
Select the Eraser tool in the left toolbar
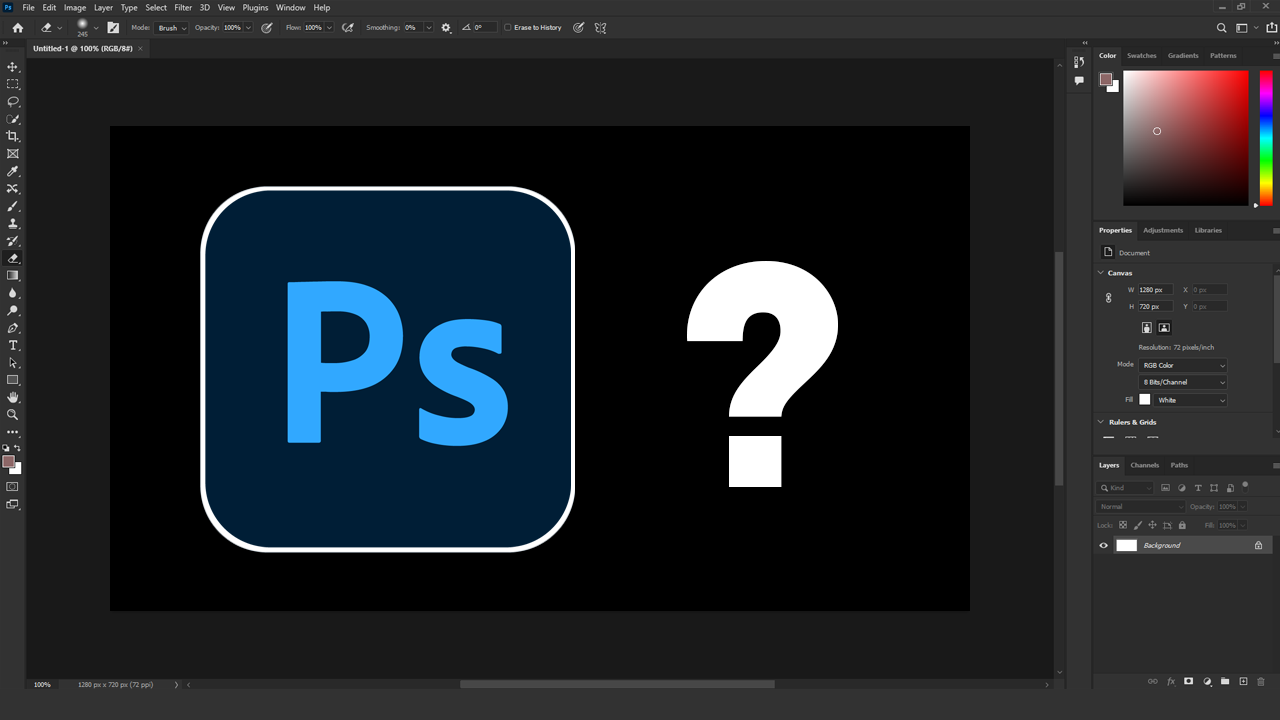coord(13,258)
